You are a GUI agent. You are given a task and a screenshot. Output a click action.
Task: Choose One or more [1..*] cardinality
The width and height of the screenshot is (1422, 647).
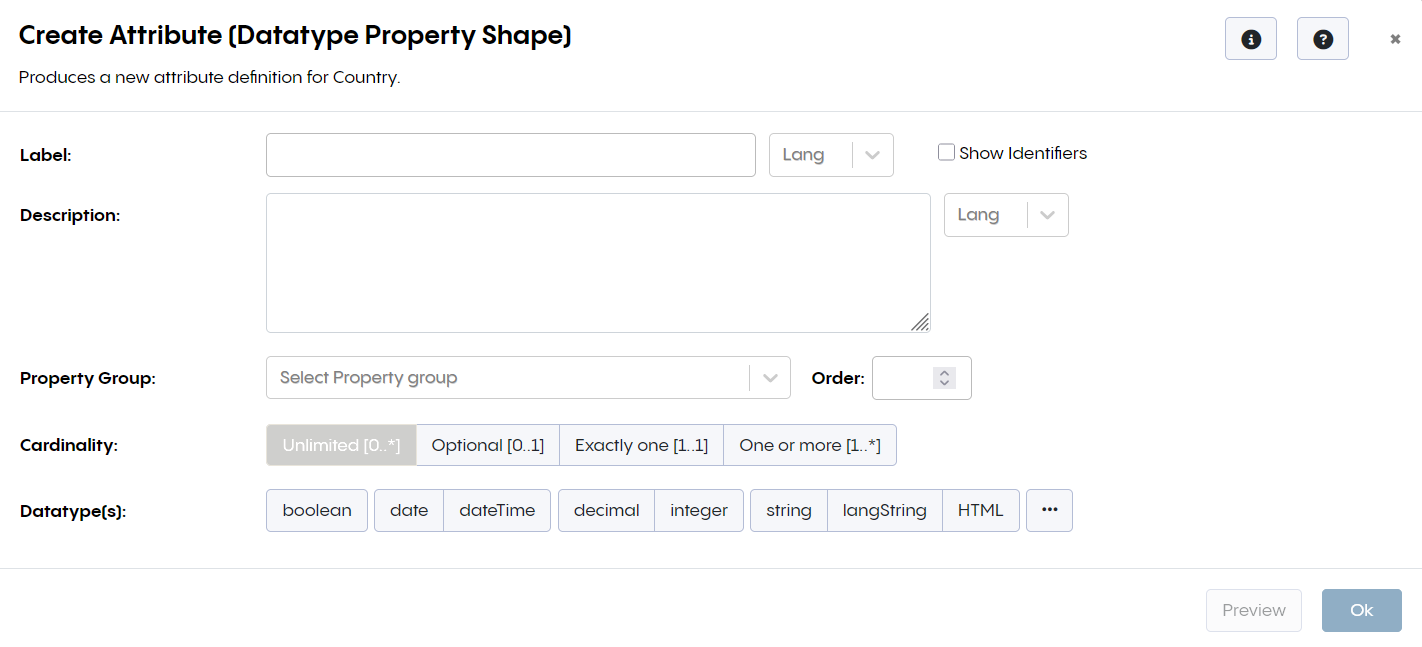[809, 445]
